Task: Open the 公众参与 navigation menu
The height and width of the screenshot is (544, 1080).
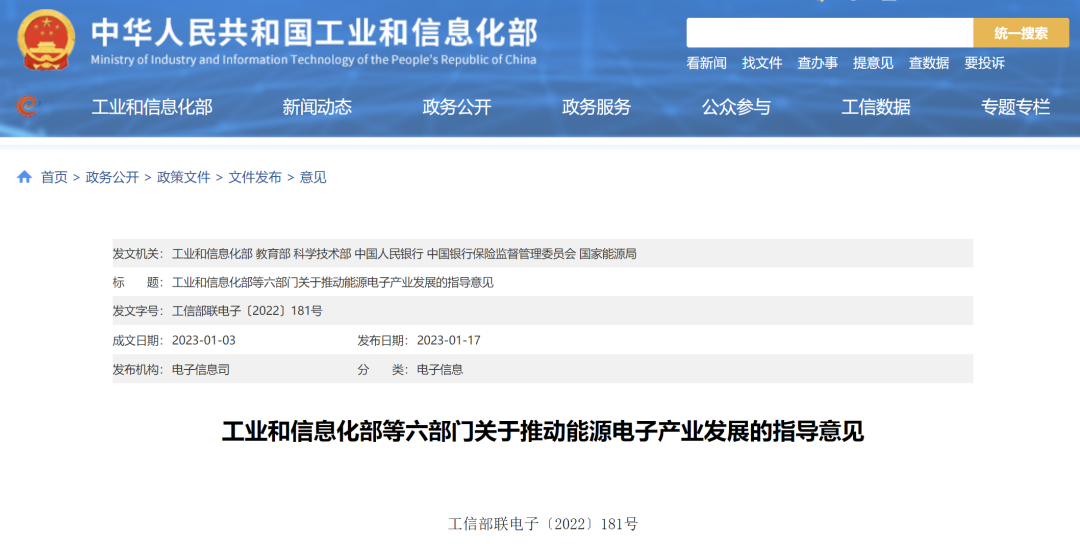Action: click(736, 107)
